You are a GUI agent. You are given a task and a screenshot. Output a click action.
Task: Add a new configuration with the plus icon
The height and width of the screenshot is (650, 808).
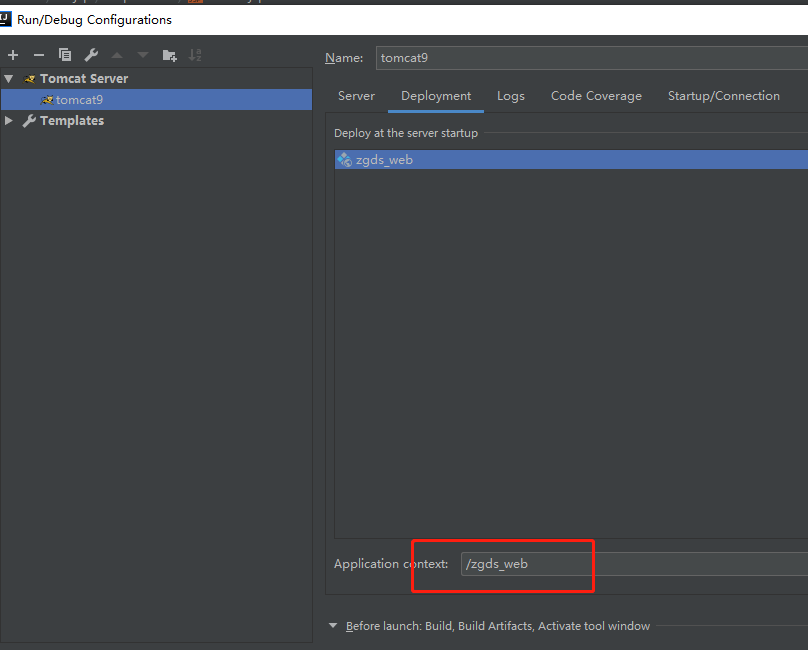[x=13, y=55]
